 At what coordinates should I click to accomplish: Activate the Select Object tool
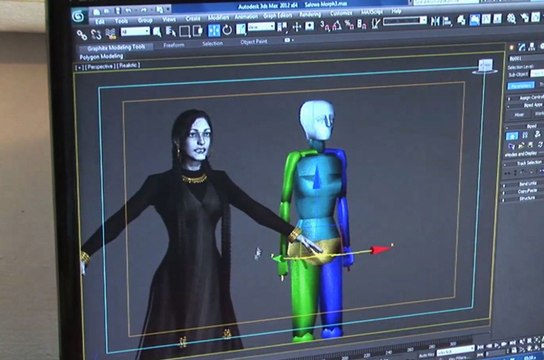pyautogui.click(x=157, y=32)
